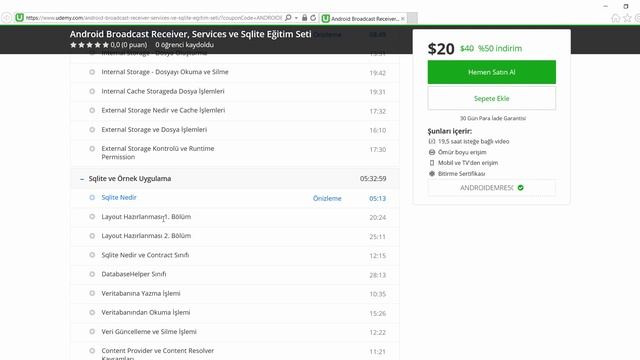Select External Storage ve Dosya İşlemleri row
Image resolution: width=640 pixels, height=360 pixels.
[235, 130]
